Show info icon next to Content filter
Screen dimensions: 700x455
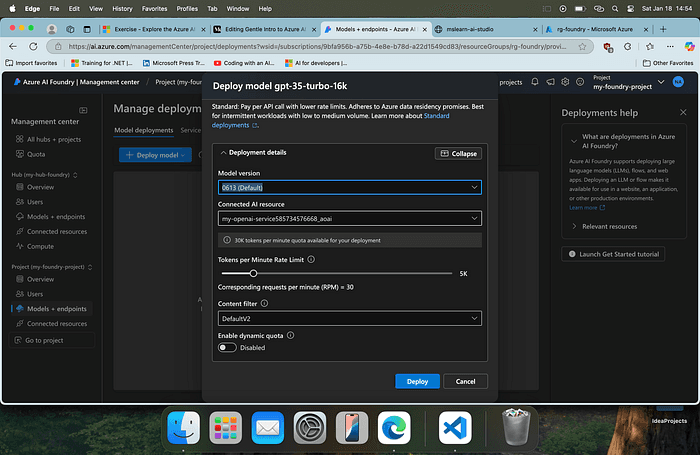pyautogui.click(x=264, y=303)
